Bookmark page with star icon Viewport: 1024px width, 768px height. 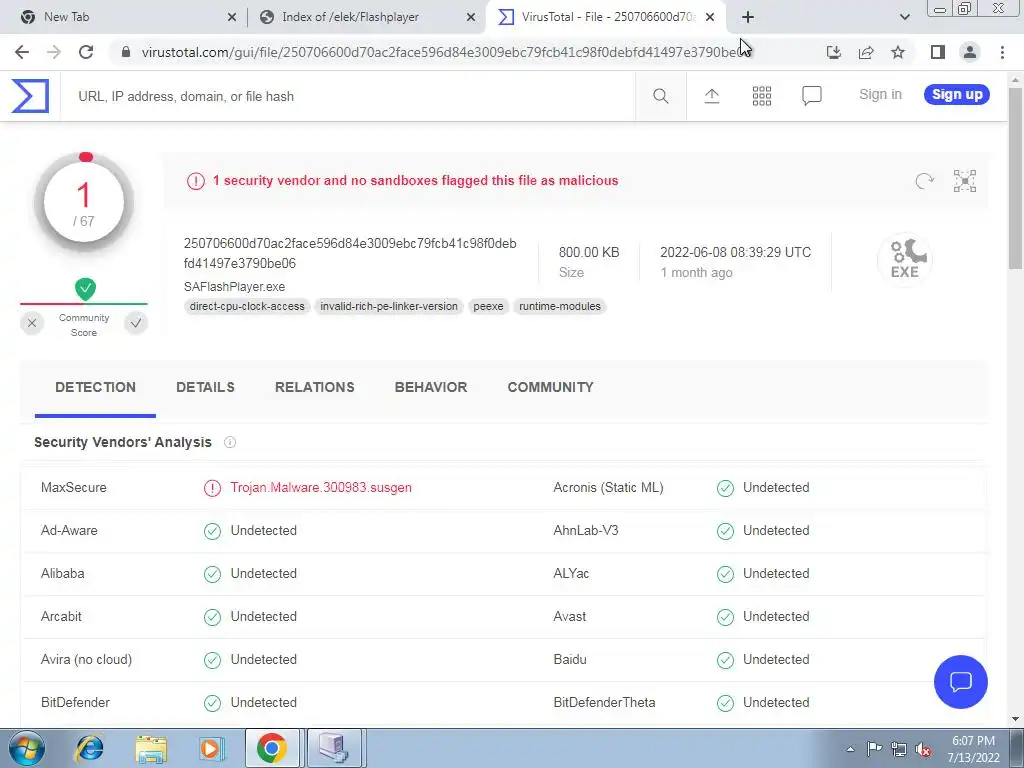point(898,52)
